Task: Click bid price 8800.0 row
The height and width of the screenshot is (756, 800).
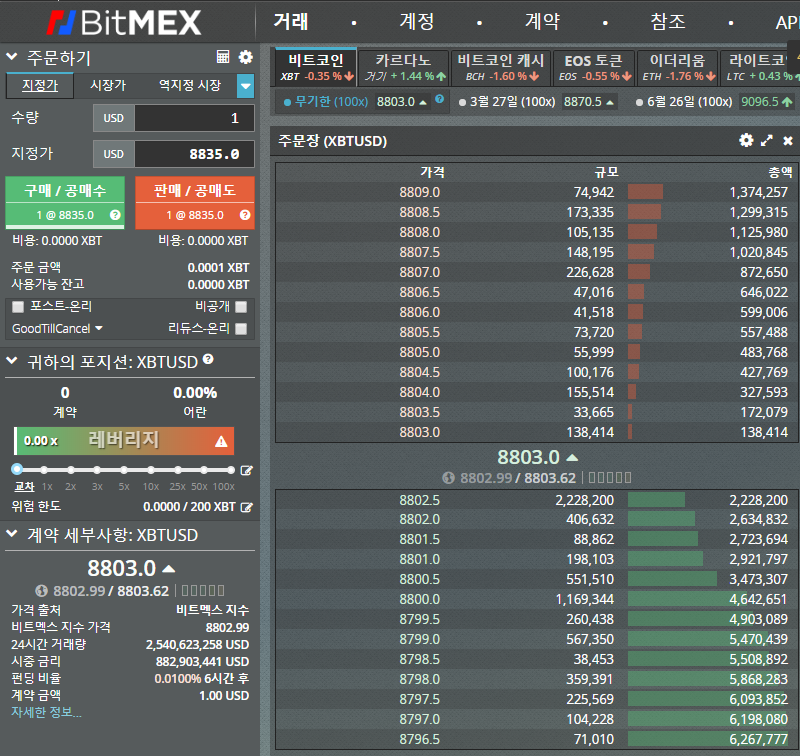Action: point(535,599)
